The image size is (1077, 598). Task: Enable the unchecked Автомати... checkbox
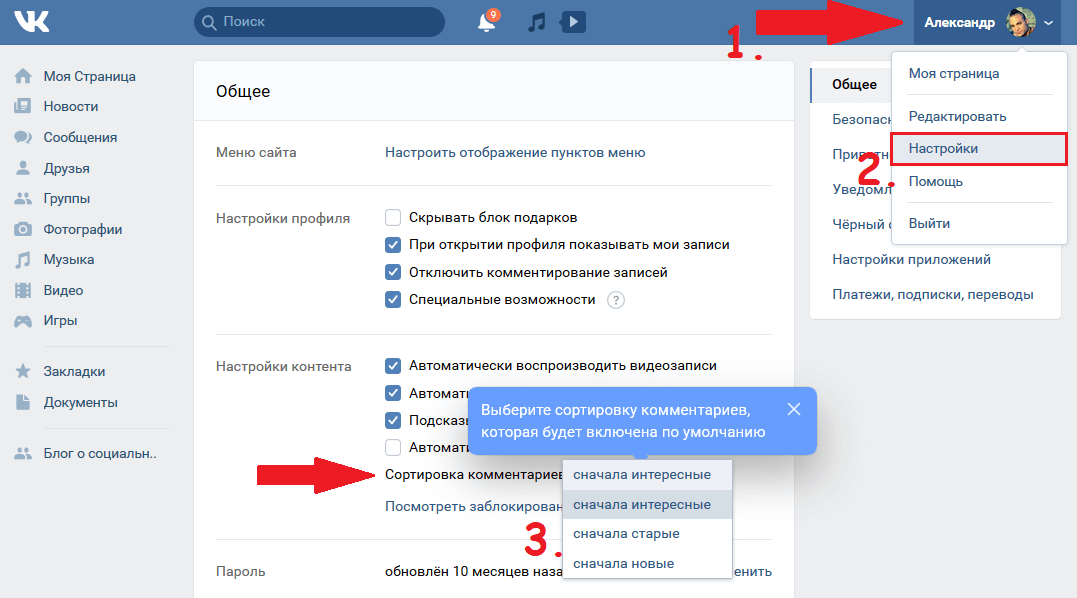(x=393, y=448)
